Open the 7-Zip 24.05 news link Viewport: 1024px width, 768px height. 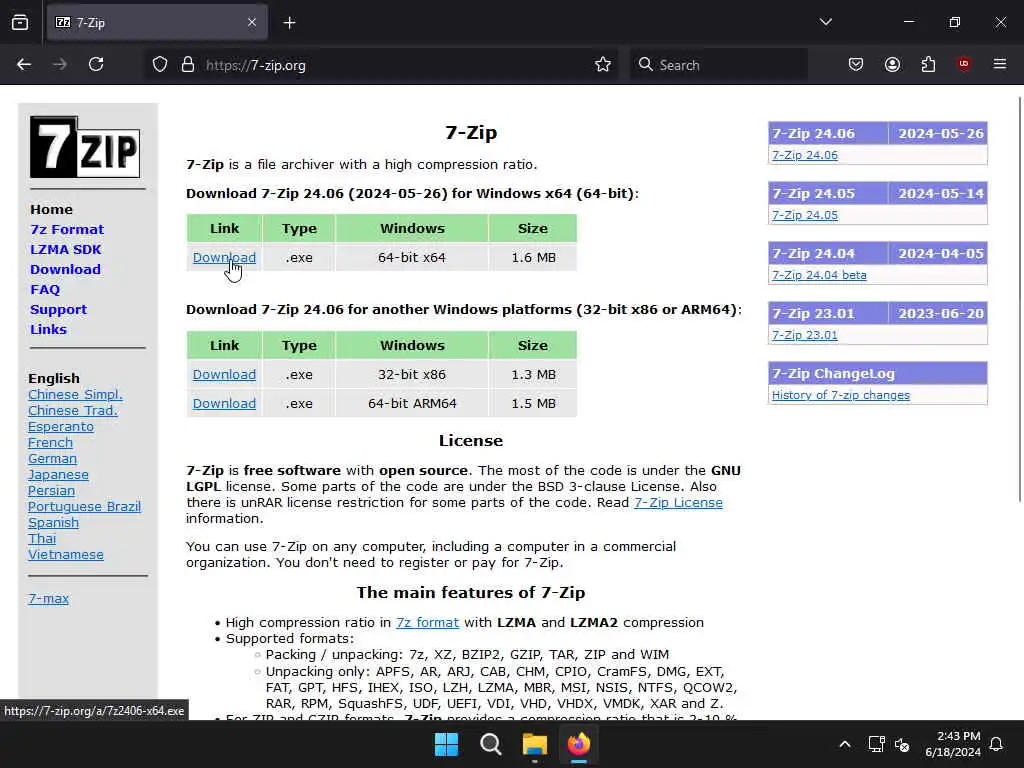coord(805,215)
